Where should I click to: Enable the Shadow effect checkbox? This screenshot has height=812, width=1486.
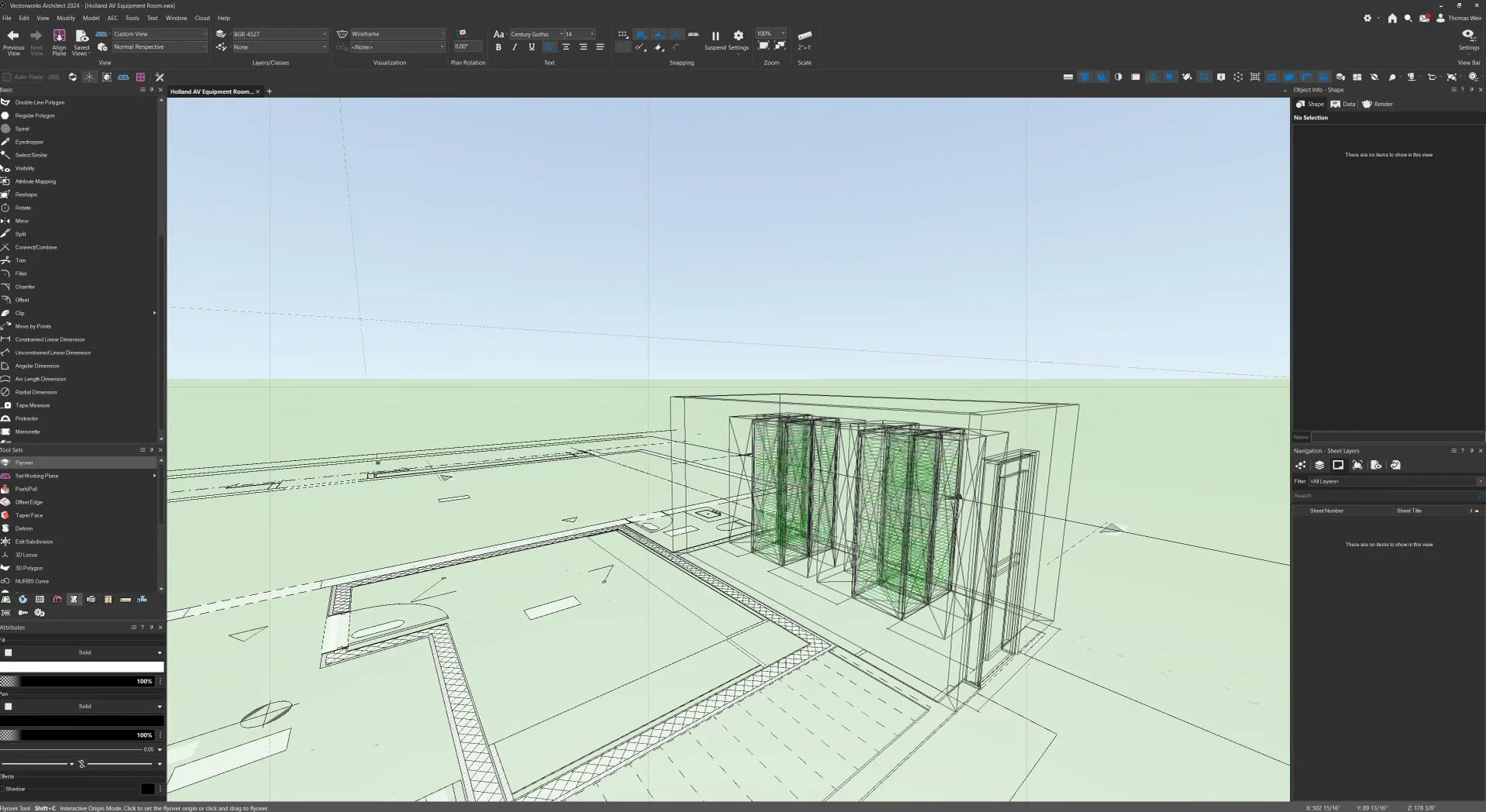(x=2, y=789)
